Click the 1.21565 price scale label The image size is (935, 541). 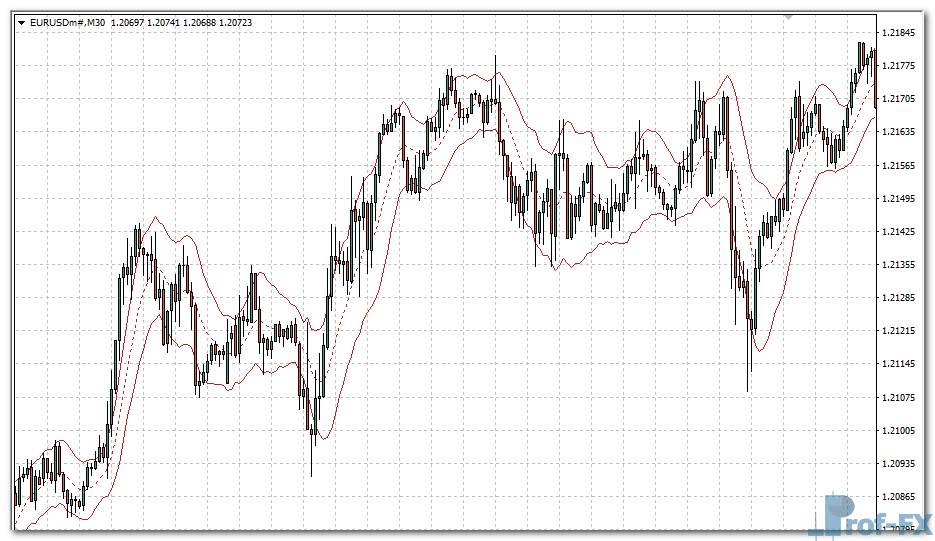[902, 166]
